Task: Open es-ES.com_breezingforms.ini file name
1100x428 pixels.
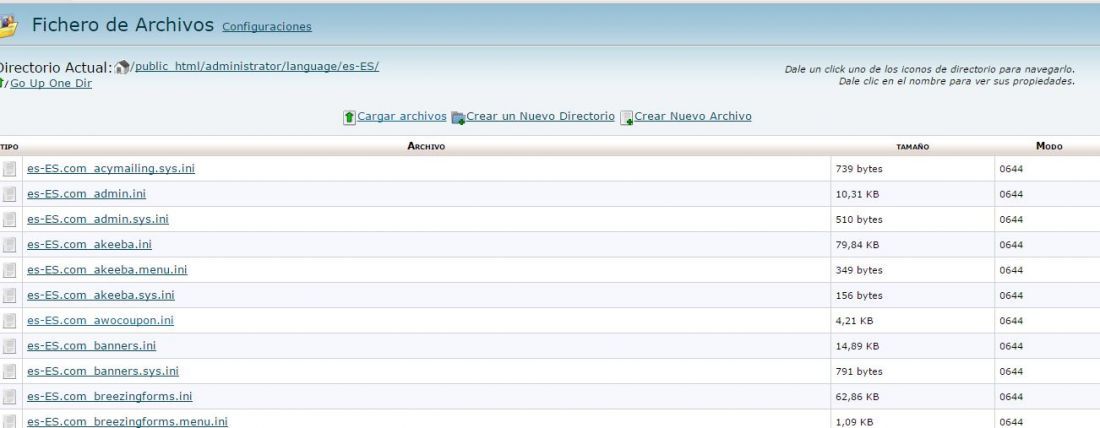Action: click(x=109, y=396)
